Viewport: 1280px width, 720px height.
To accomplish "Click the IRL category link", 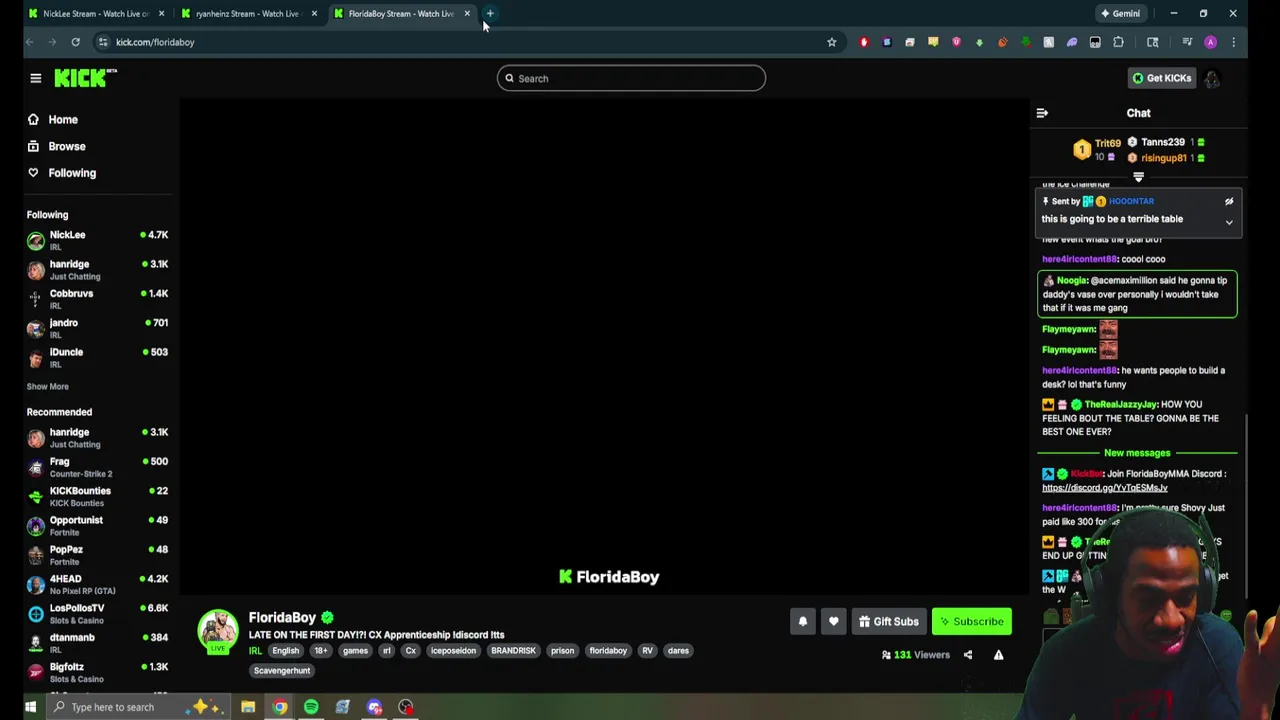I will point(255,651).
